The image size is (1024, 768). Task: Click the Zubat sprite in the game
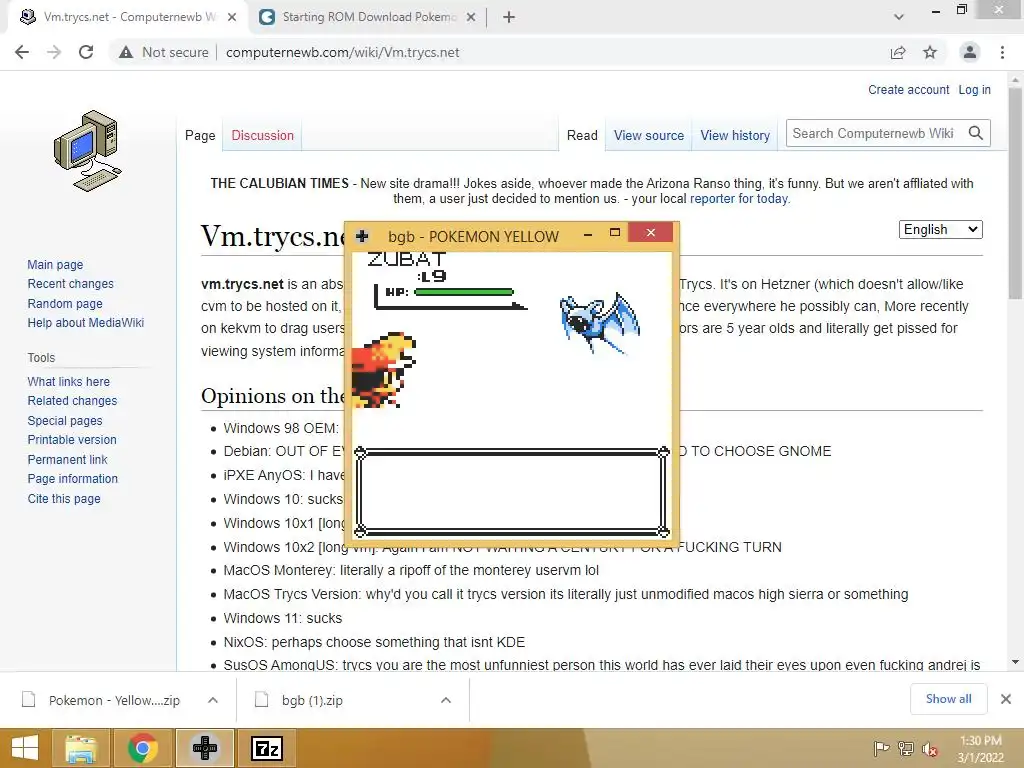[x=600, y=323]
